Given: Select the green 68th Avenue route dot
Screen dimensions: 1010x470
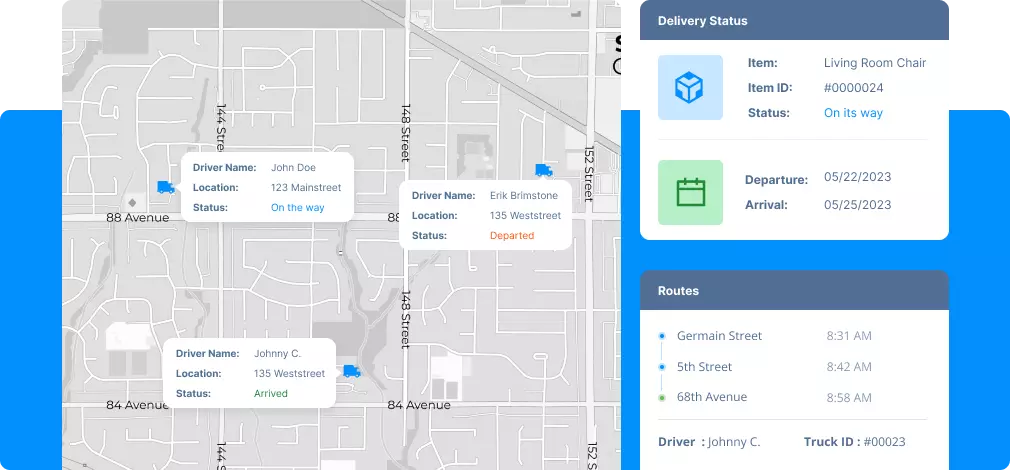Looking at the screenshot, I should pos(662,397).
